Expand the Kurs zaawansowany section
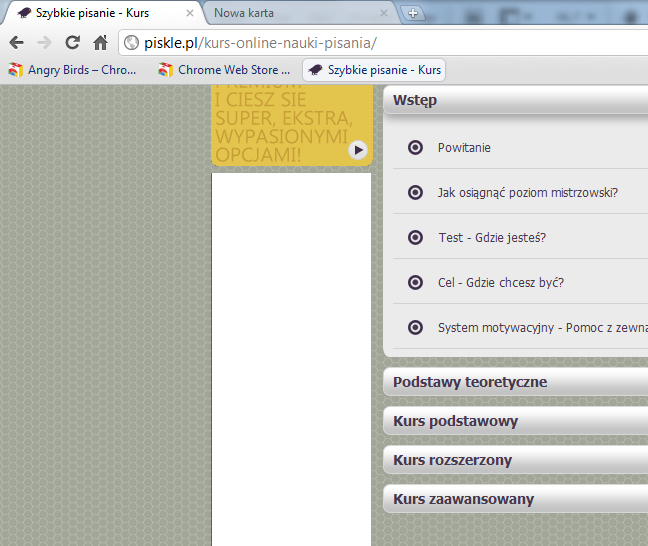 [x=515, y=499]
